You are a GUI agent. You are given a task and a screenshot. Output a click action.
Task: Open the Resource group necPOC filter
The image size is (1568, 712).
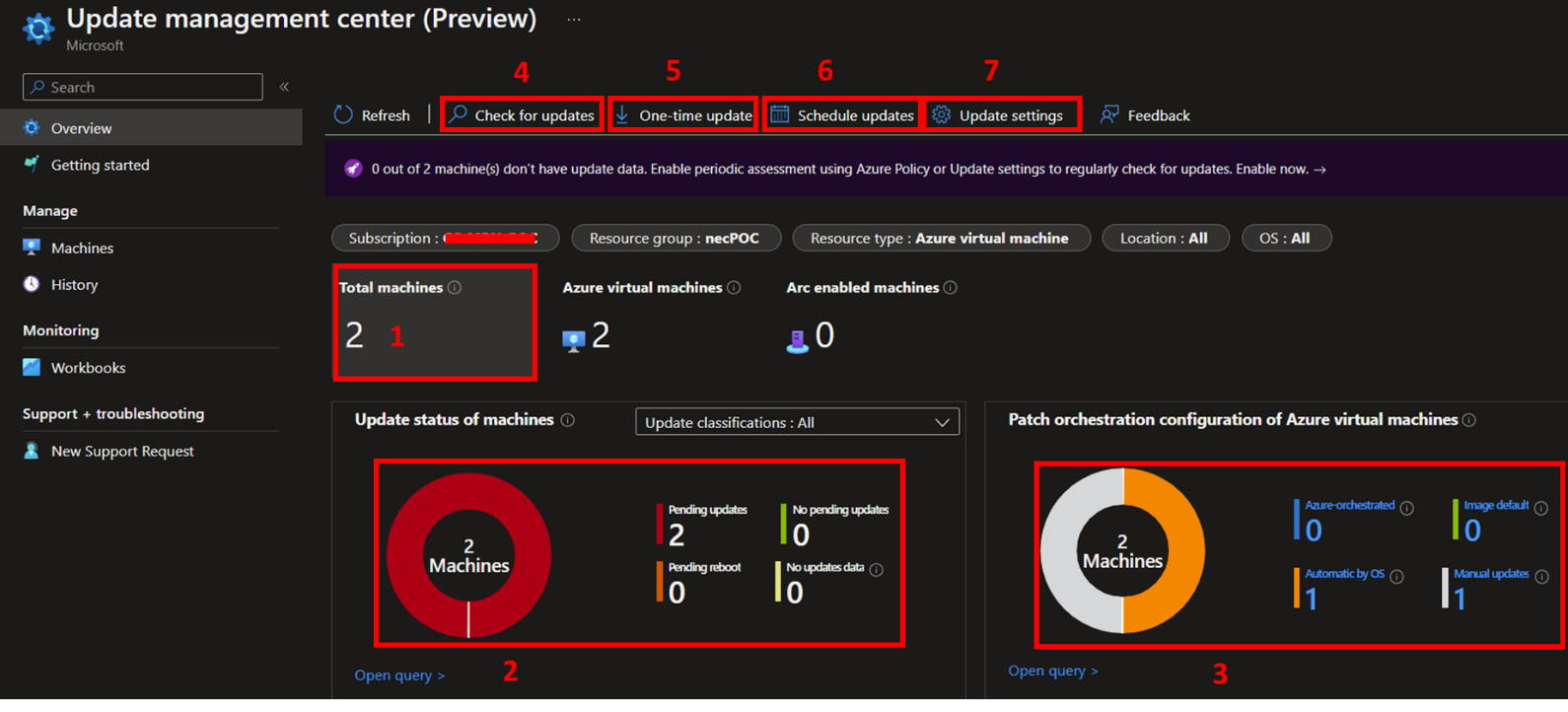[676, 238]
